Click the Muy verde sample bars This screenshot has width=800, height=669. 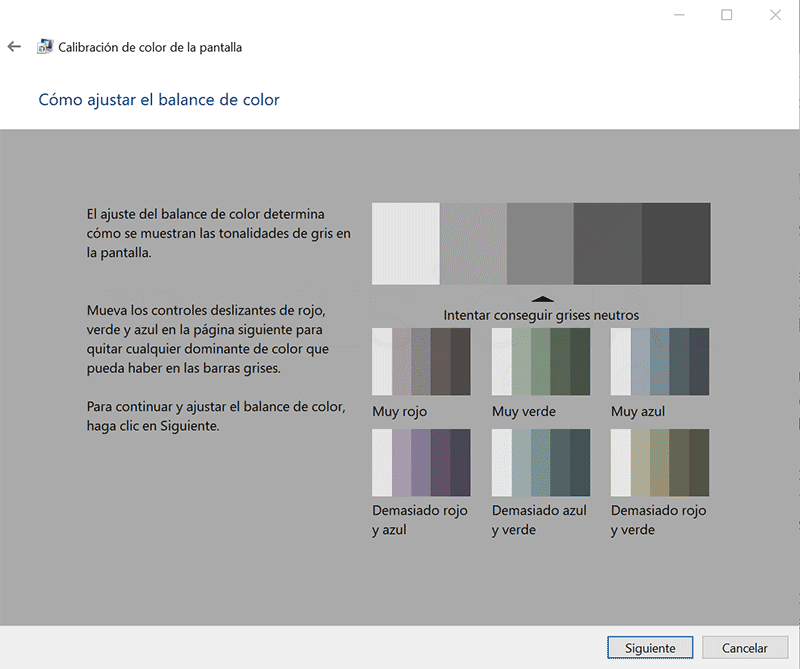click(541, 362)
